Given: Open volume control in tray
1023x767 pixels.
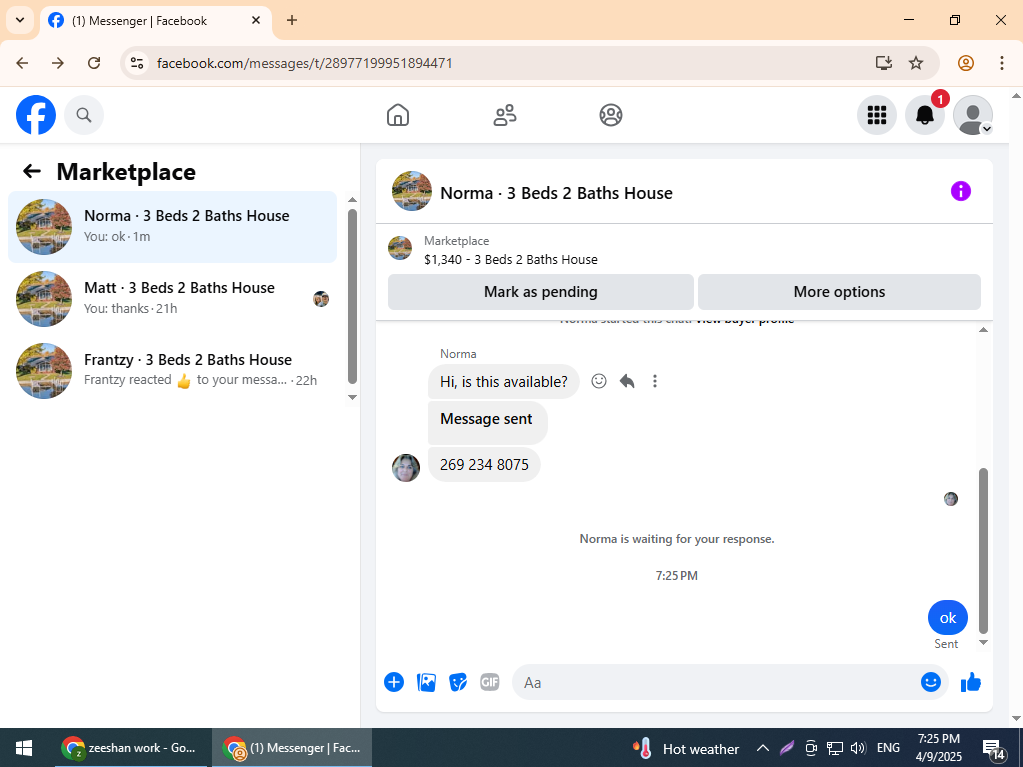Looking at the screenshot, I should tap(858, 748).
